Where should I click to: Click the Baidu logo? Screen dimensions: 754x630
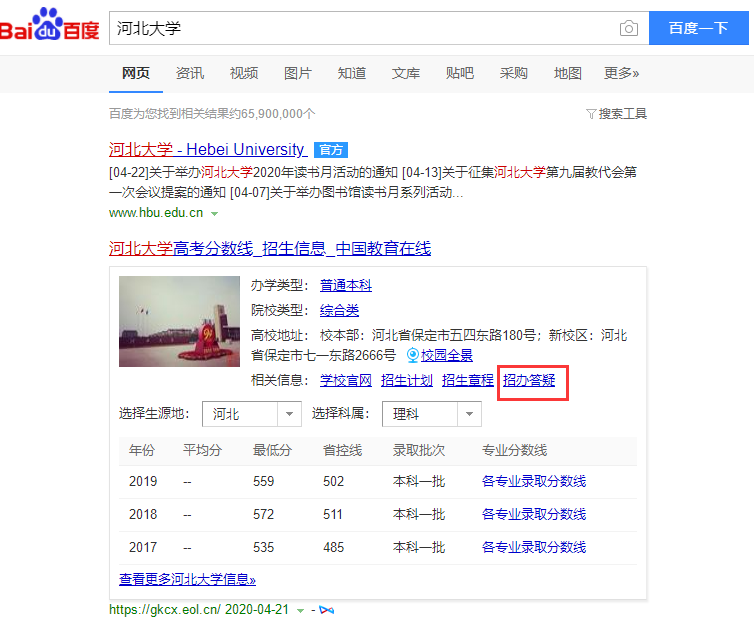pos(50,27)
